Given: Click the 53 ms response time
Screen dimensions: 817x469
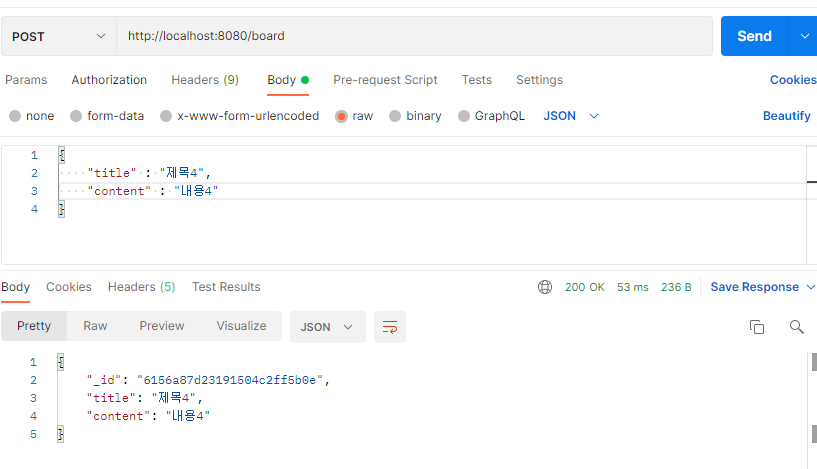Looking at the screenshot, I should pos(633,287).
